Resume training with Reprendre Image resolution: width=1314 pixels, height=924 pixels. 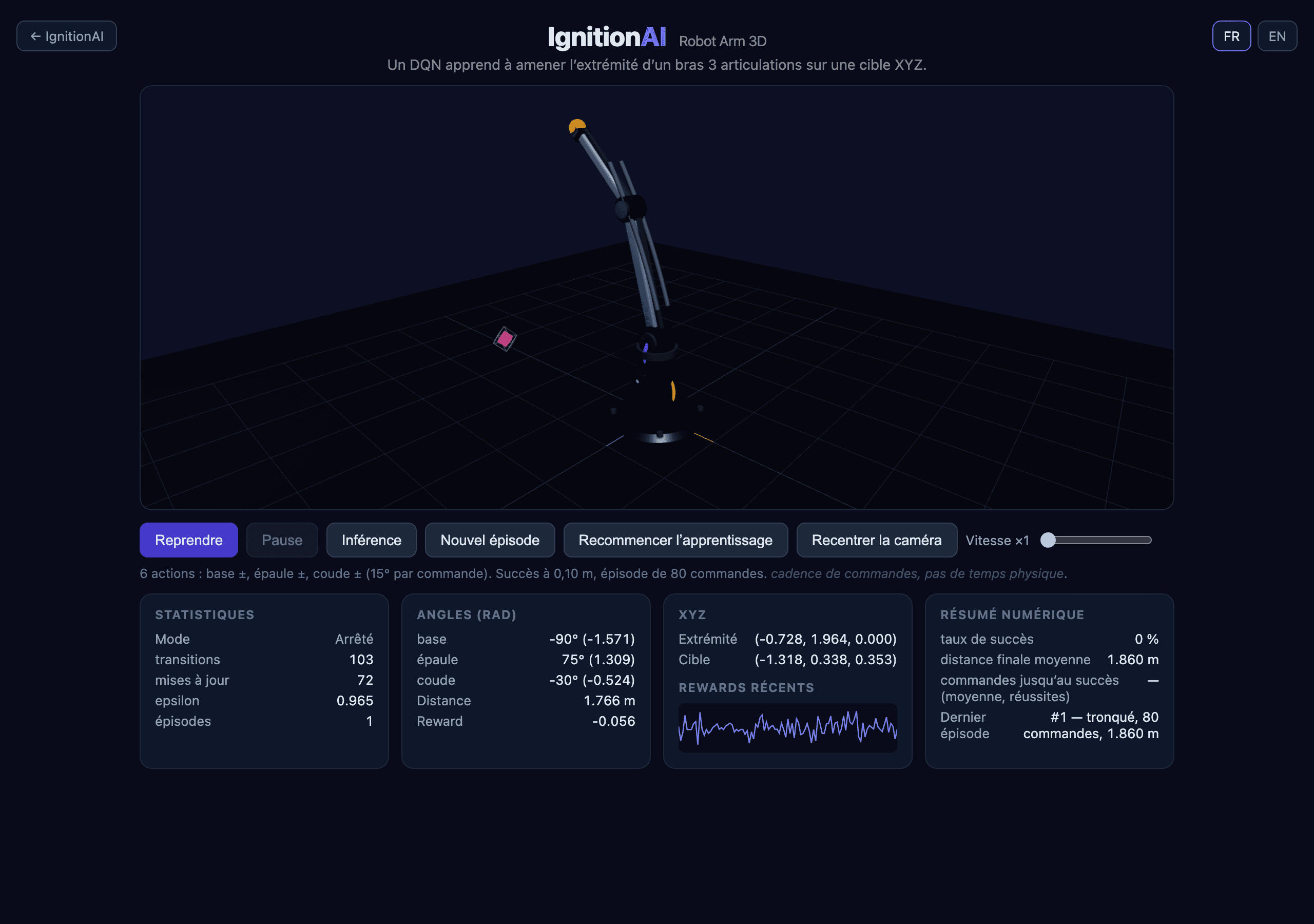(x=189, y=540)
